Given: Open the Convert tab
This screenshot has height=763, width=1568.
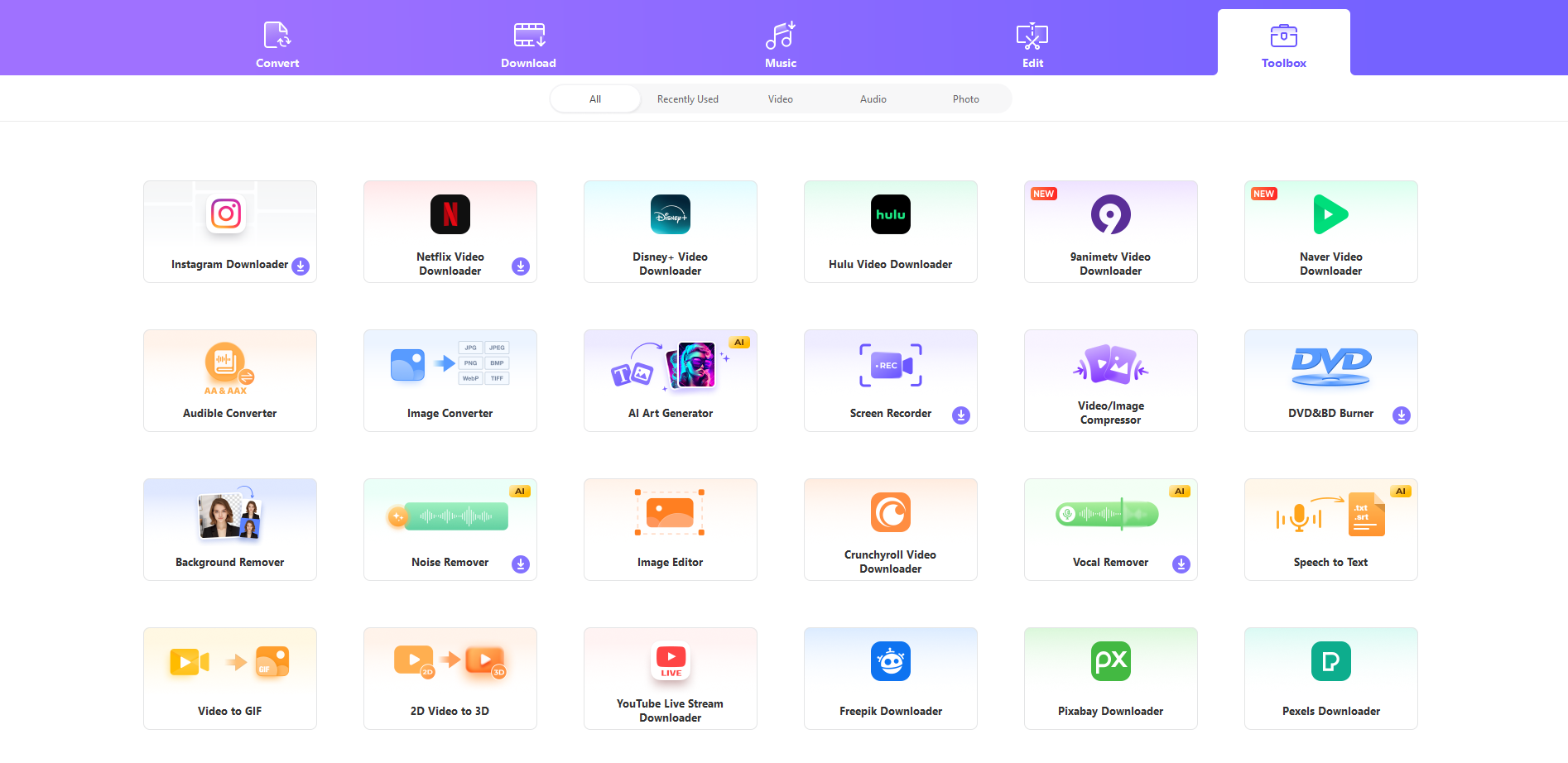Looking at the screenshot, I should coord(277,45).
